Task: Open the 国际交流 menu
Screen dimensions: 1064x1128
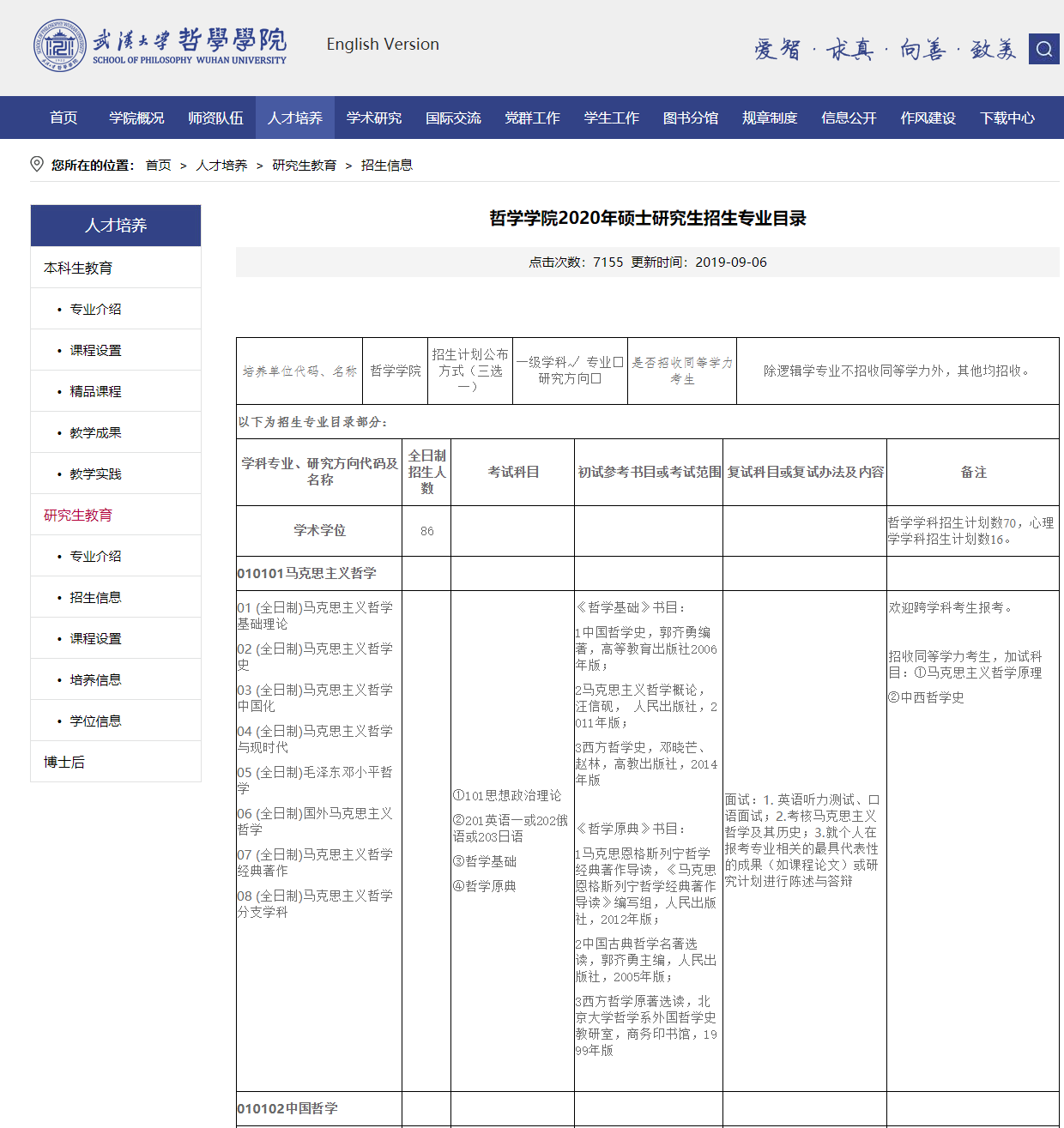Action: pos(453,118)
